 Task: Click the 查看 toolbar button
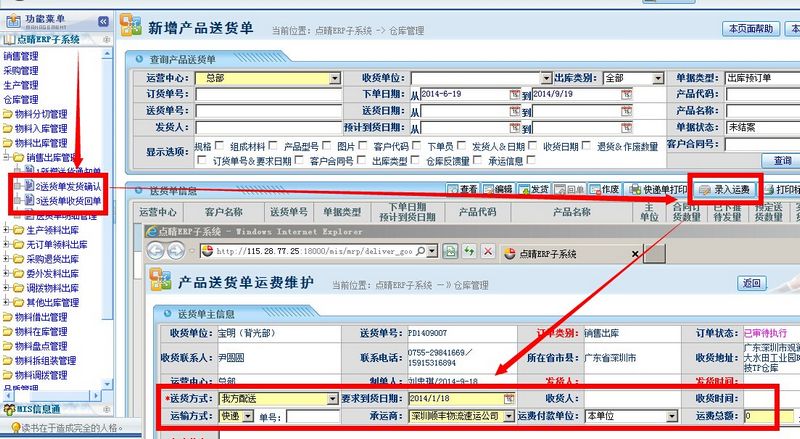(x=462, y=189)
